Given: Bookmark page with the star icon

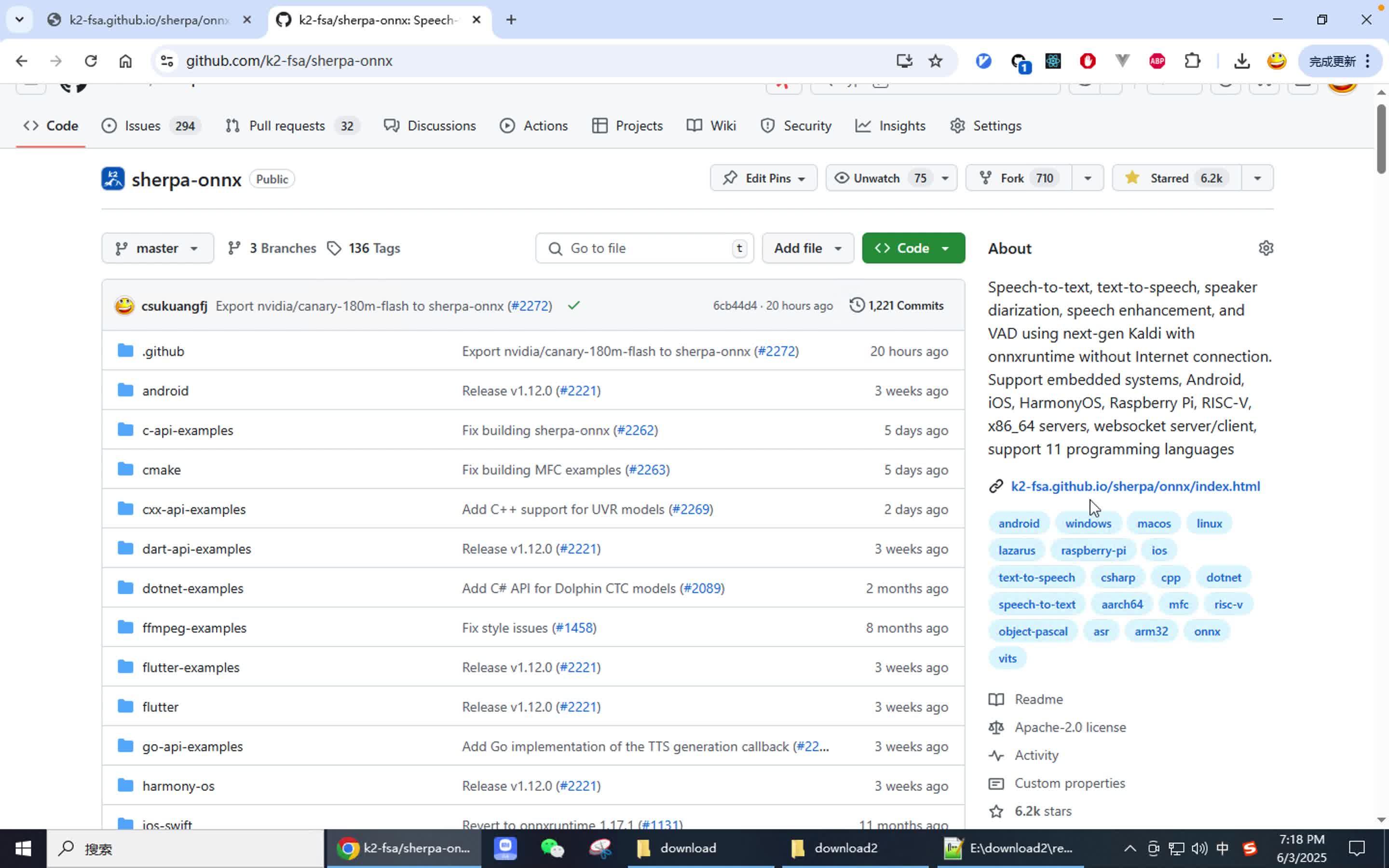Looking at the screenshot, I should click(935, 61).
